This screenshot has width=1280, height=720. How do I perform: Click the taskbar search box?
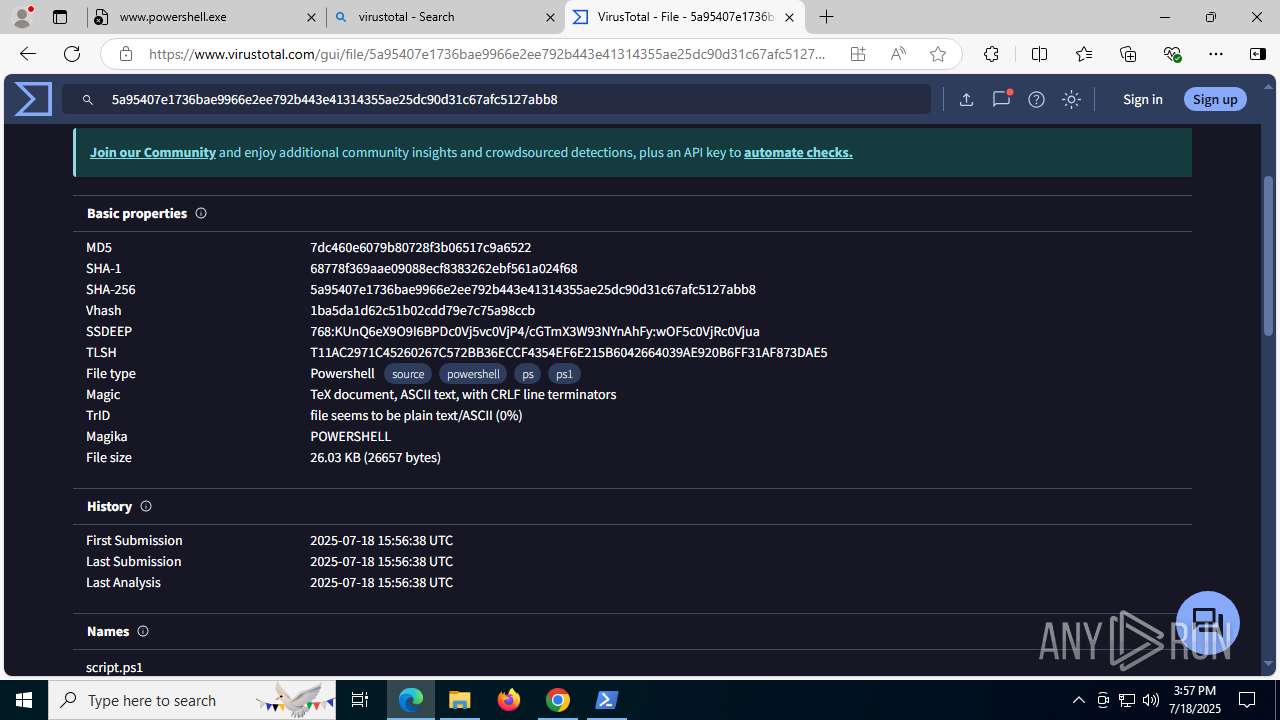coord(192,700)
